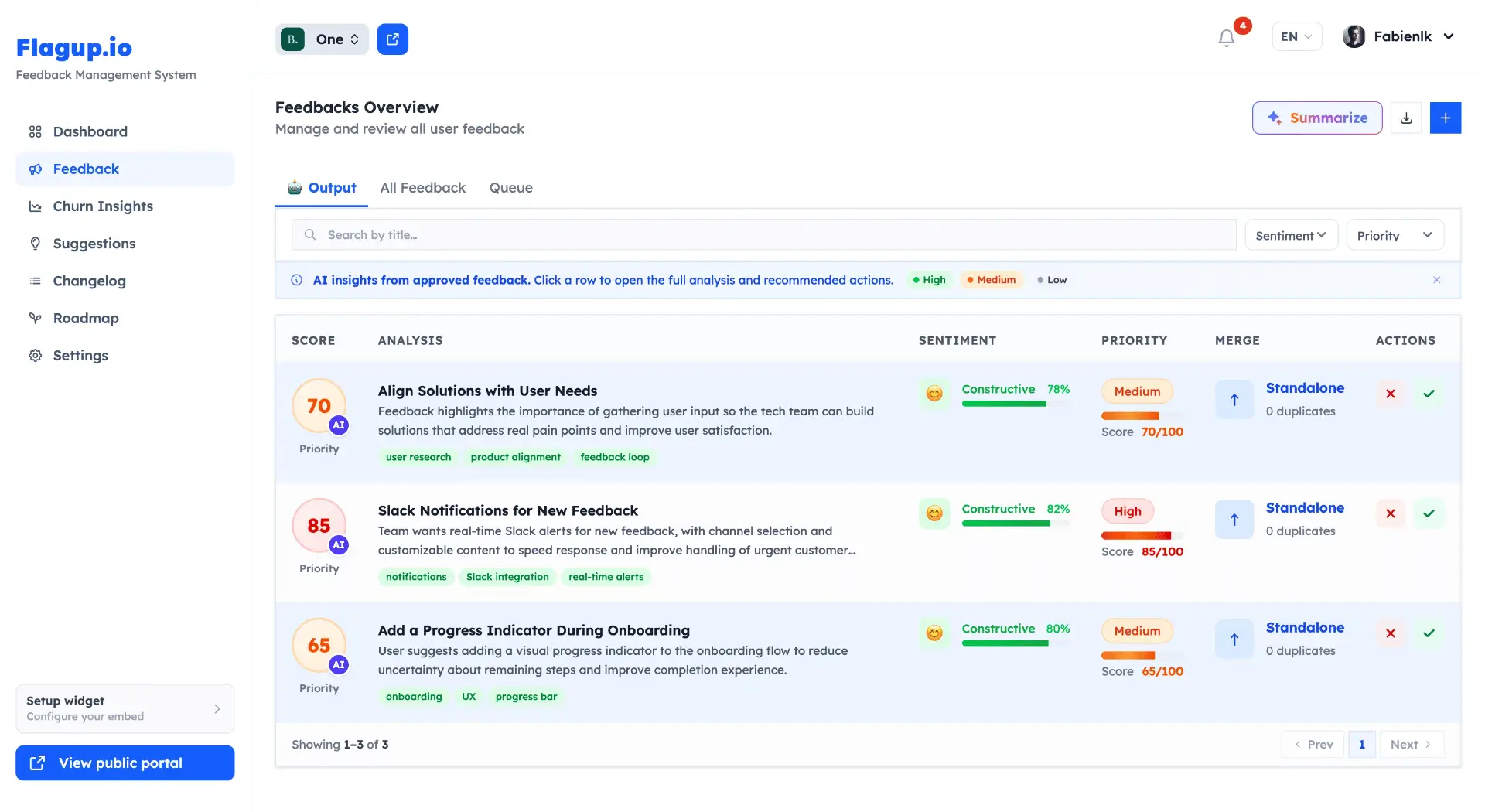The width and height of the screenshot is (1485, 812).
Task: Click the download export icon
Action: tap(1406, 118)
